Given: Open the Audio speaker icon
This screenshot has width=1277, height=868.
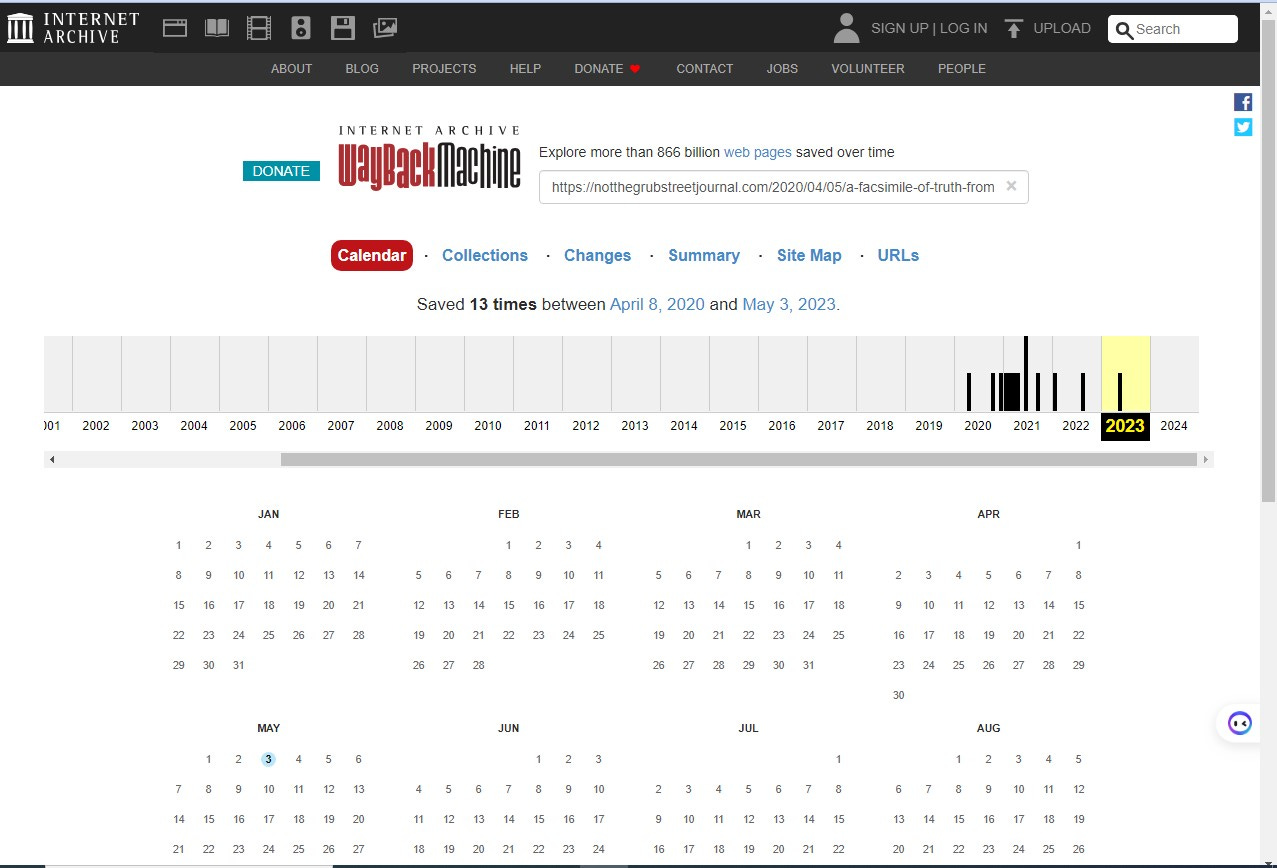Looking at the screenshot, I should tap(301, 29).
